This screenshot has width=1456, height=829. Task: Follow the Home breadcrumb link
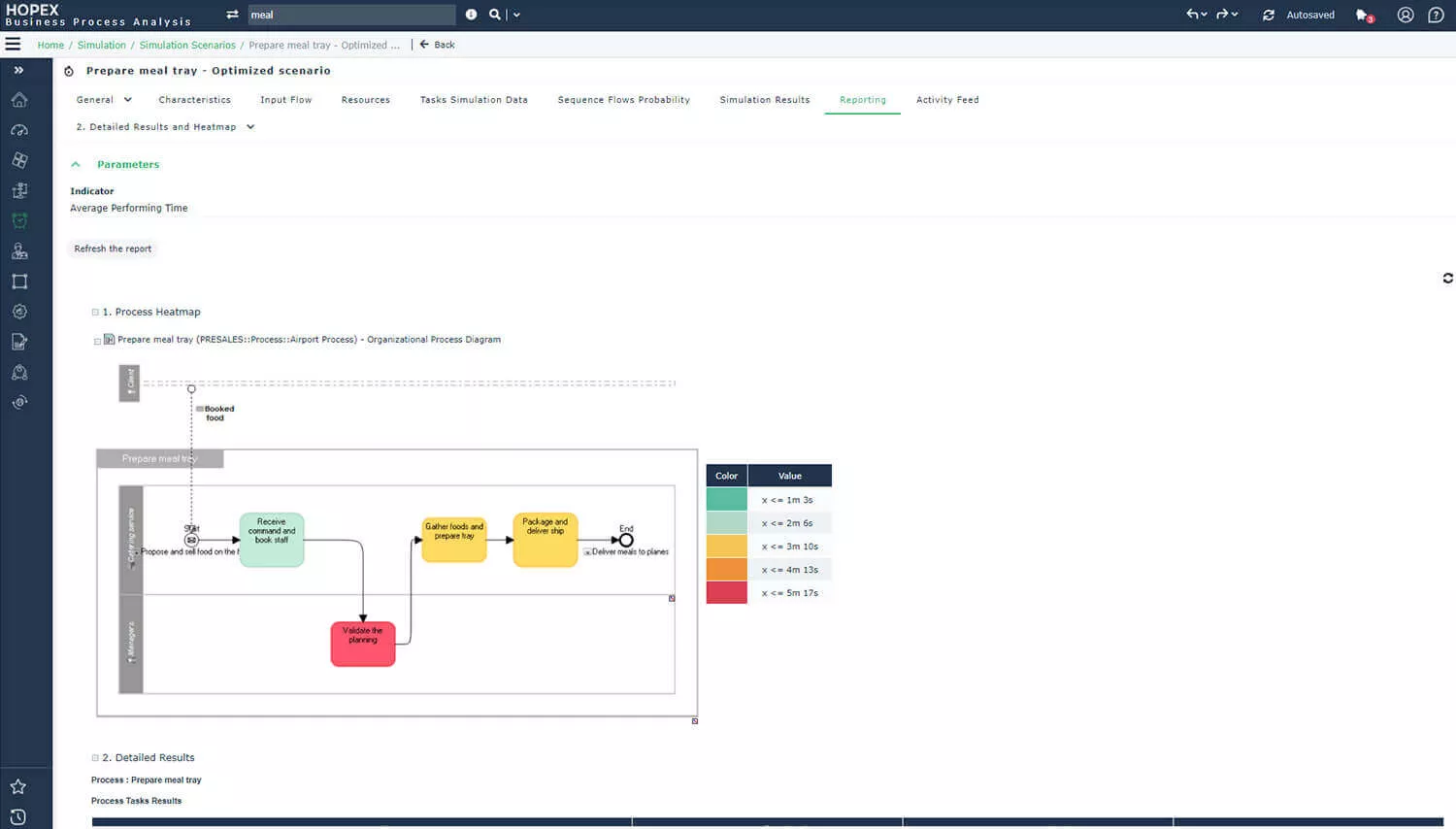coord(50,45)
